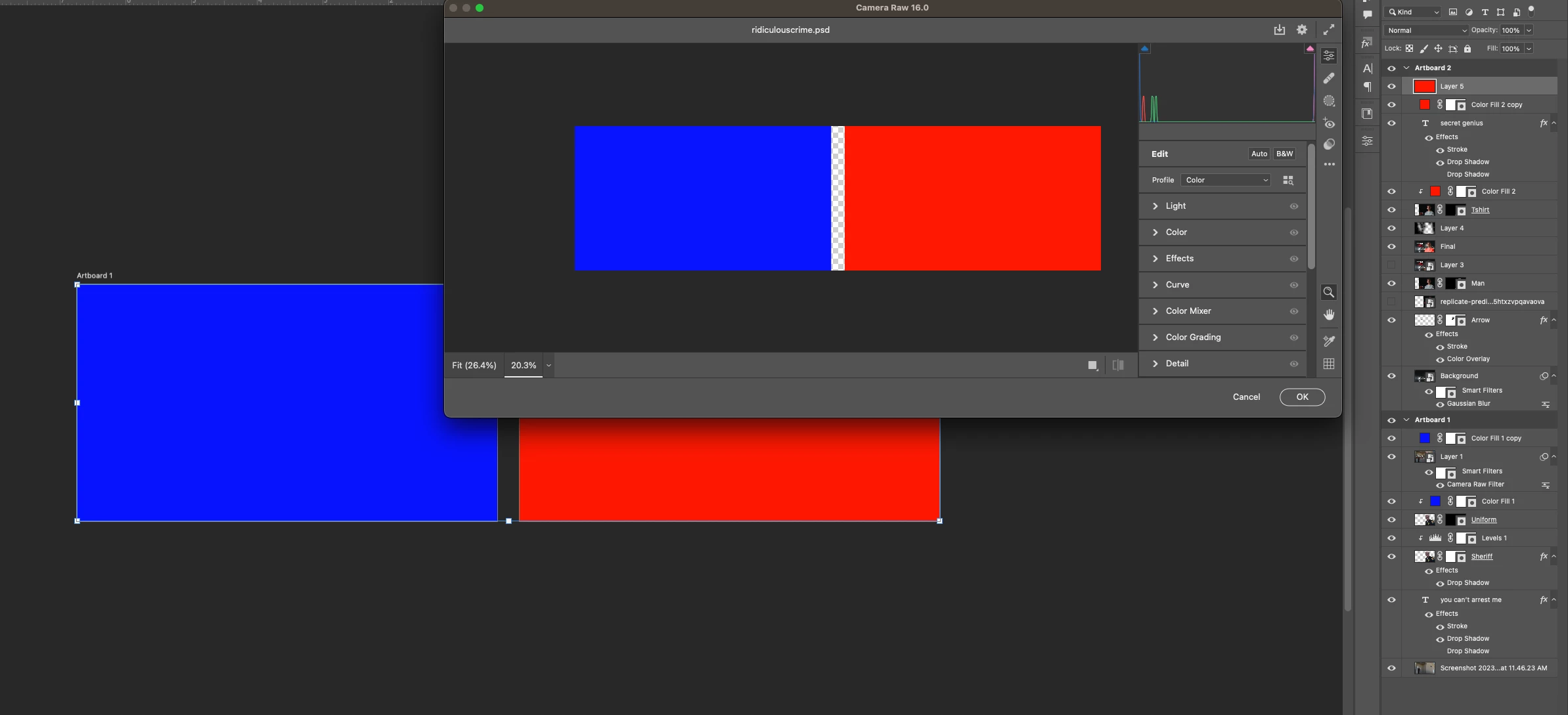Toggle the grid overlay icon
1568x715 pixels.
(1329, 364)
